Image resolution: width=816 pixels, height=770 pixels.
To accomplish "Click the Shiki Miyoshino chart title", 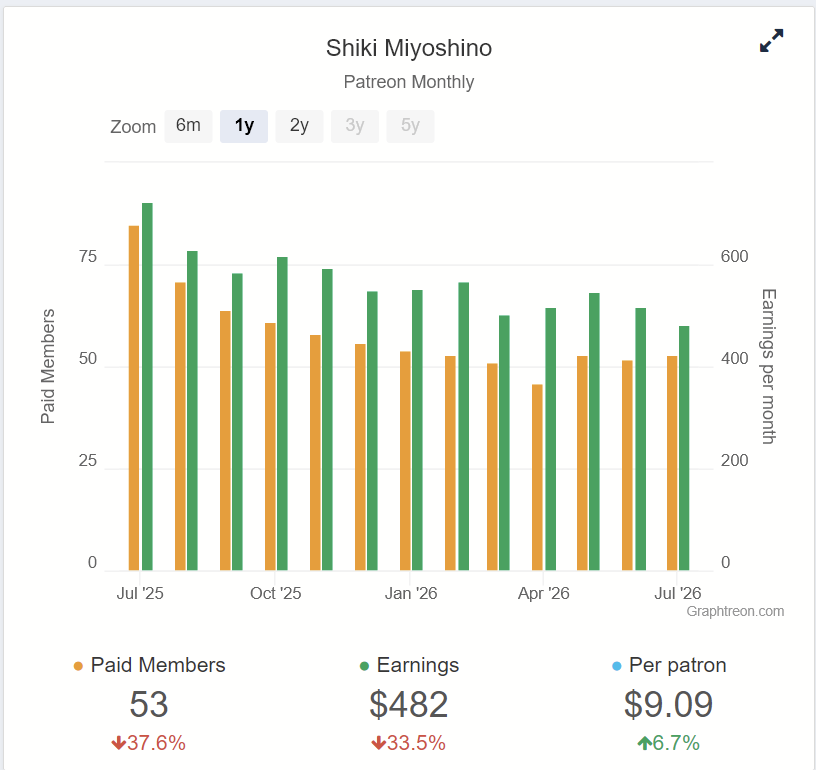I will tap(409, 48).
